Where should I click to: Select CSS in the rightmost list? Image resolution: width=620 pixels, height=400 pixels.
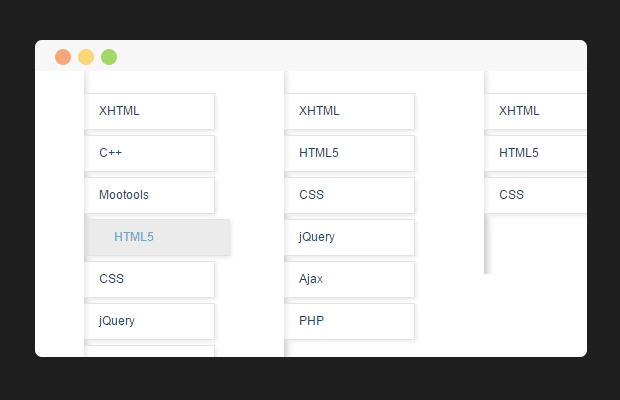click(x=536, y=195)
